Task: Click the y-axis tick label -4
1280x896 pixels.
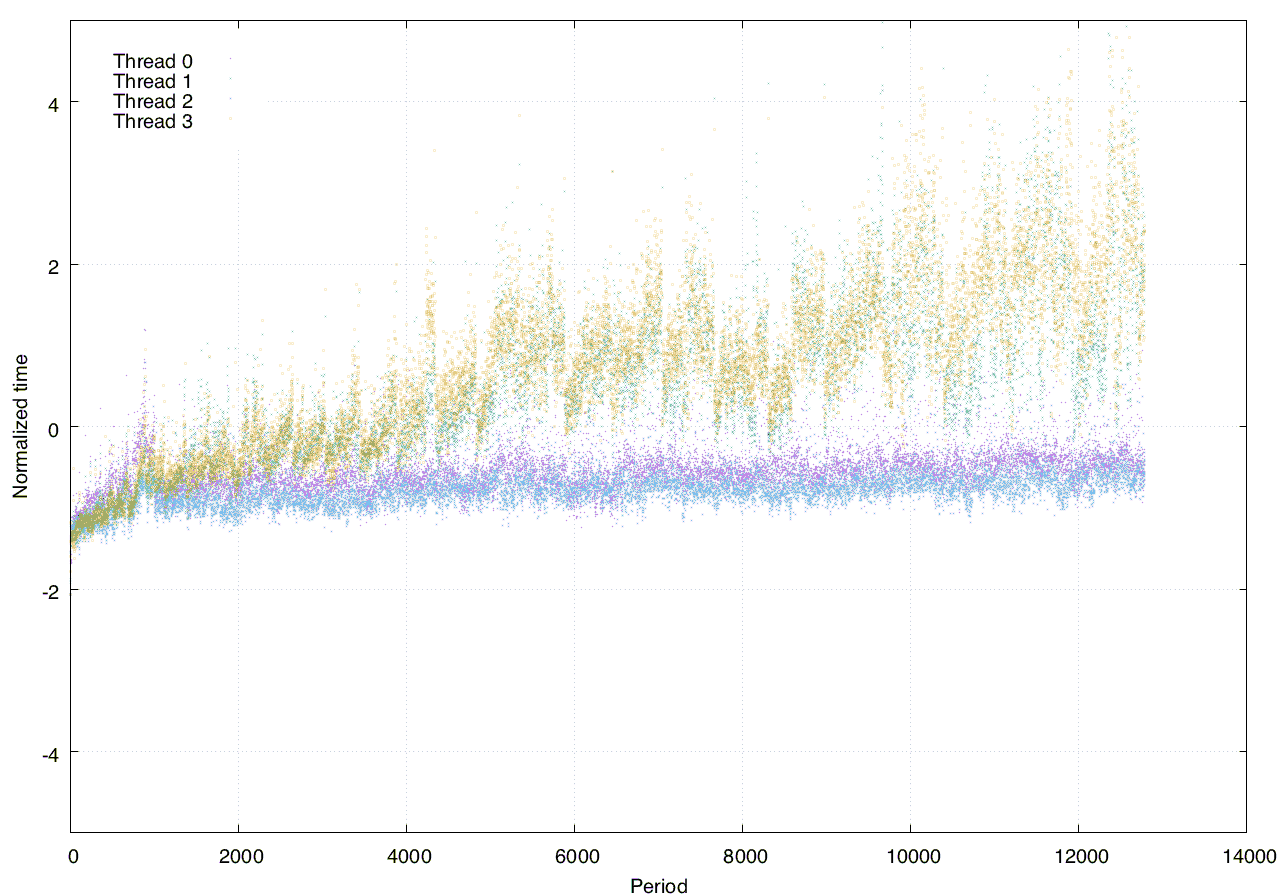Action: (x=50, y=754)
